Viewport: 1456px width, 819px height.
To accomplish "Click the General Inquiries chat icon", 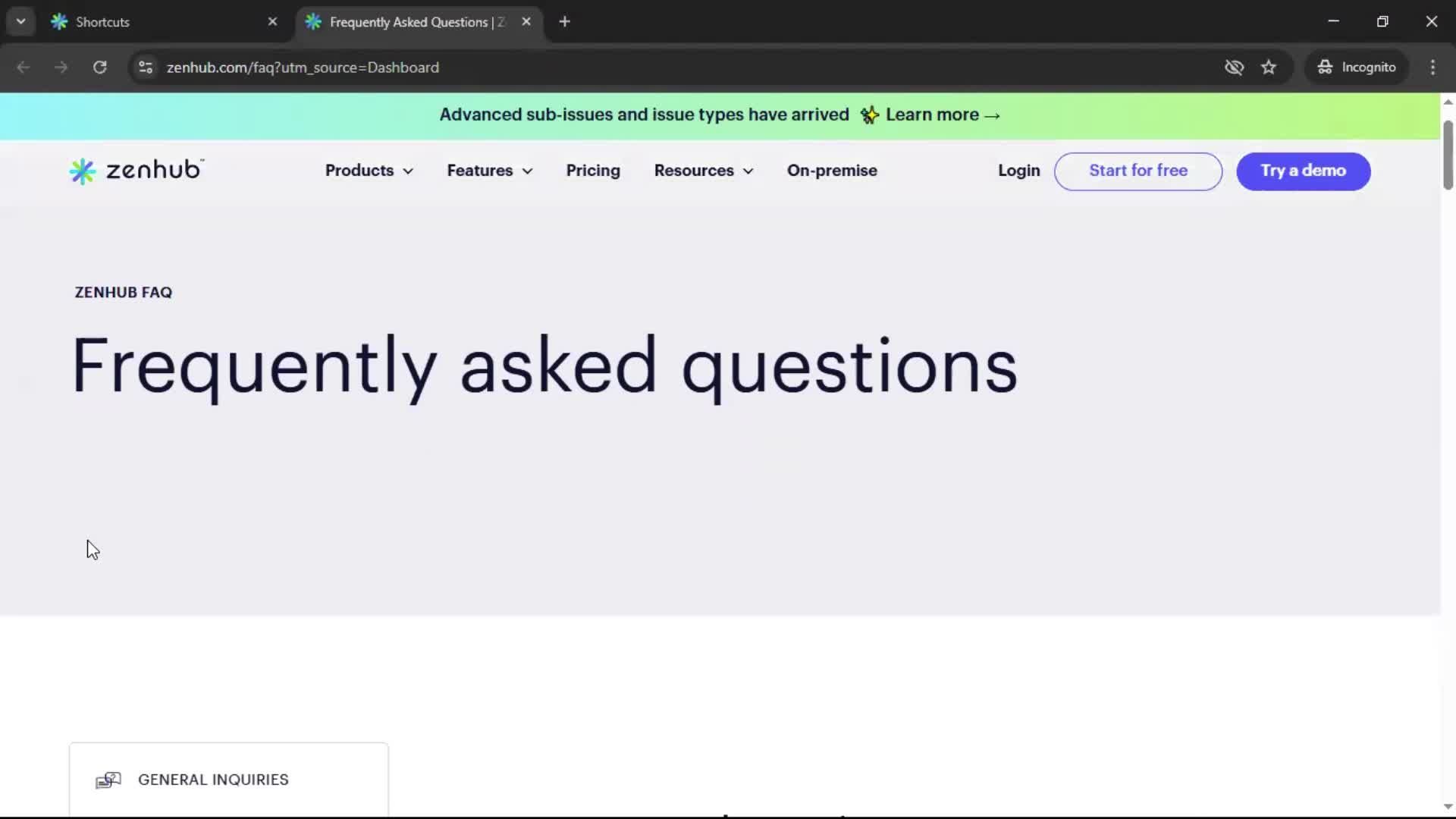I will (108, 780).
